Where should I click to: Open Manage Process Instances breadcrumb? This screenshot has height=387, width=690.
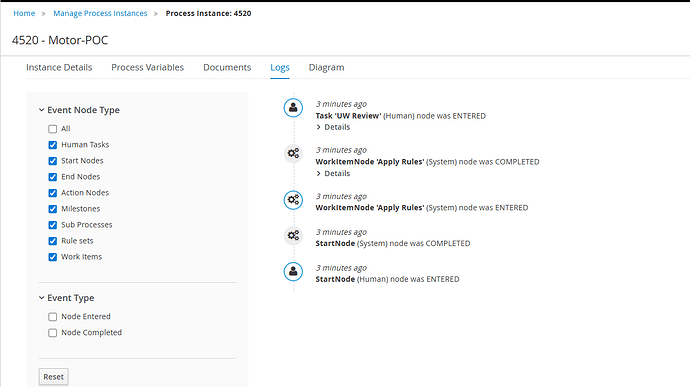pos(100,13)
